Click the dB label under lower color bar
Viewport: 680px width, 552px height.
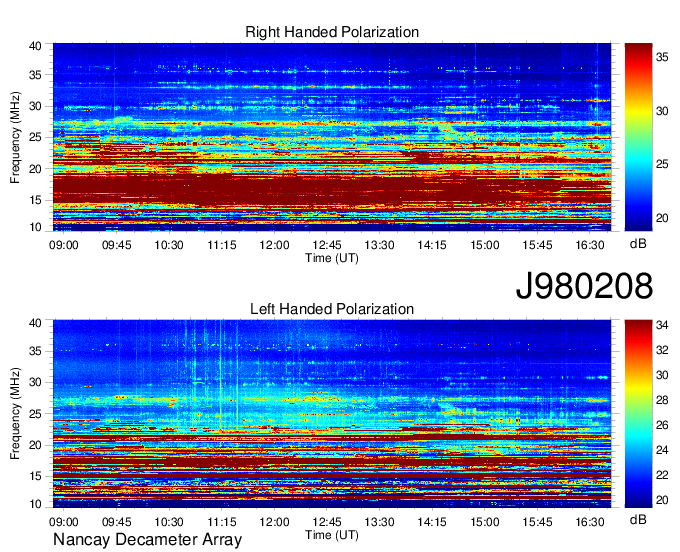pyautogui.click(x=638, y=519)
